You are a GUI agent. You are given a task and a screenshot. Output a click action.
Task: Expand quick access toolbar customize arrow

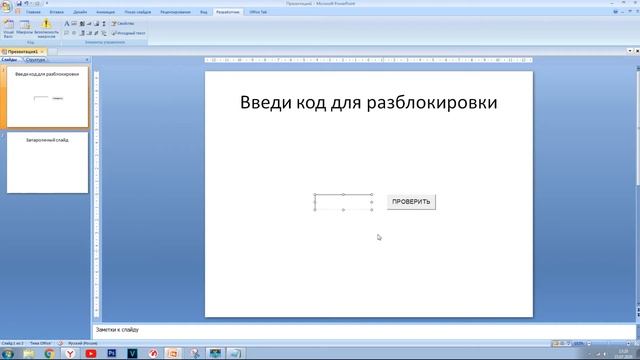[x=47, y=4]
